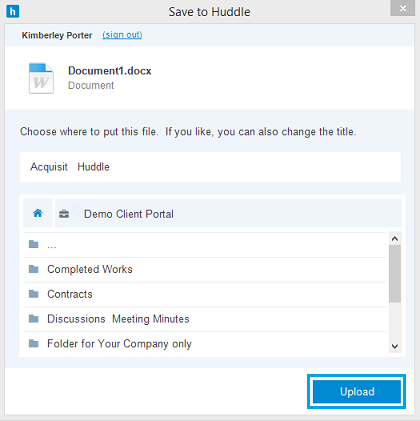Click the Word document file icon
Screen dimensions: 420x421
coord(41,78)
